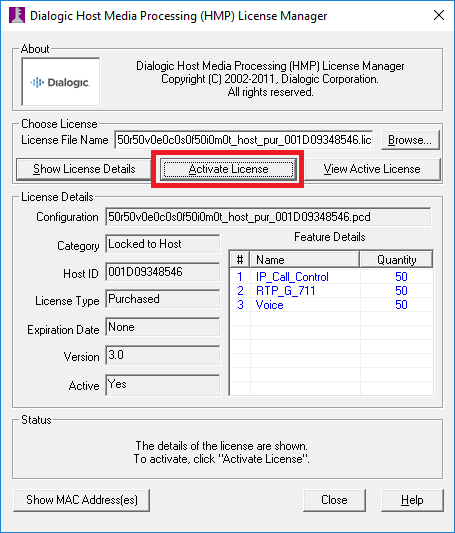The width and height of the screenshot is (455, 533).
Task: Close the License Manager dialog
Action: tap(334, 500)
